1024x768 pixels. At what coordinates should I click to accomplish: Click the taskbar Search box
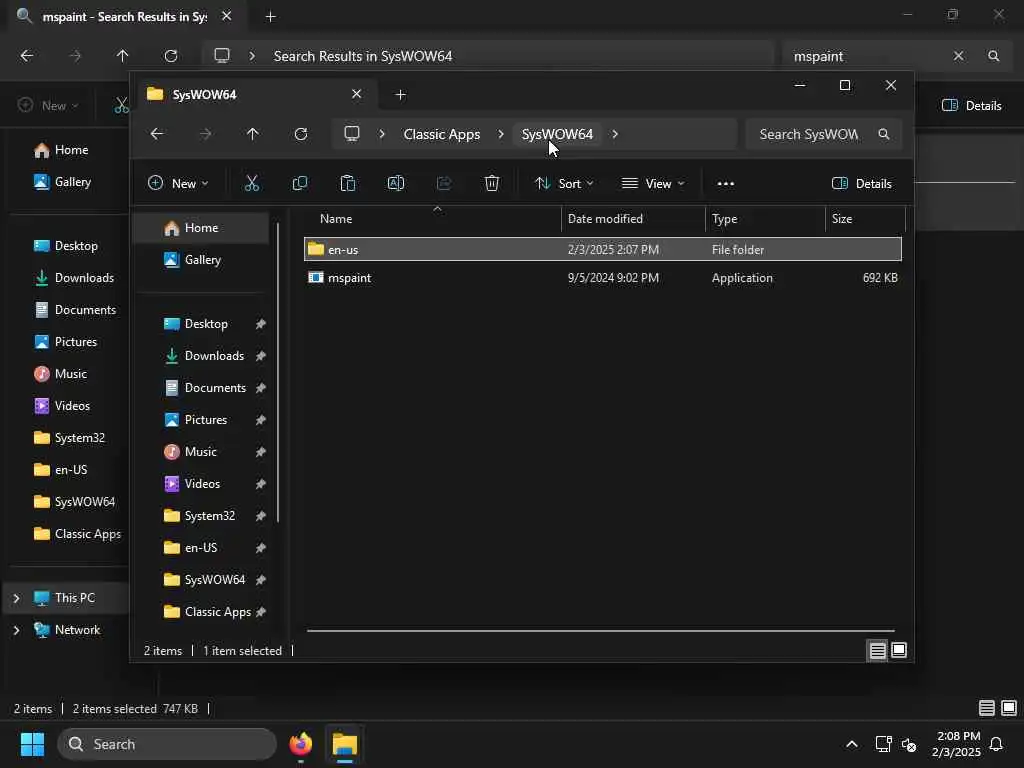167,744
